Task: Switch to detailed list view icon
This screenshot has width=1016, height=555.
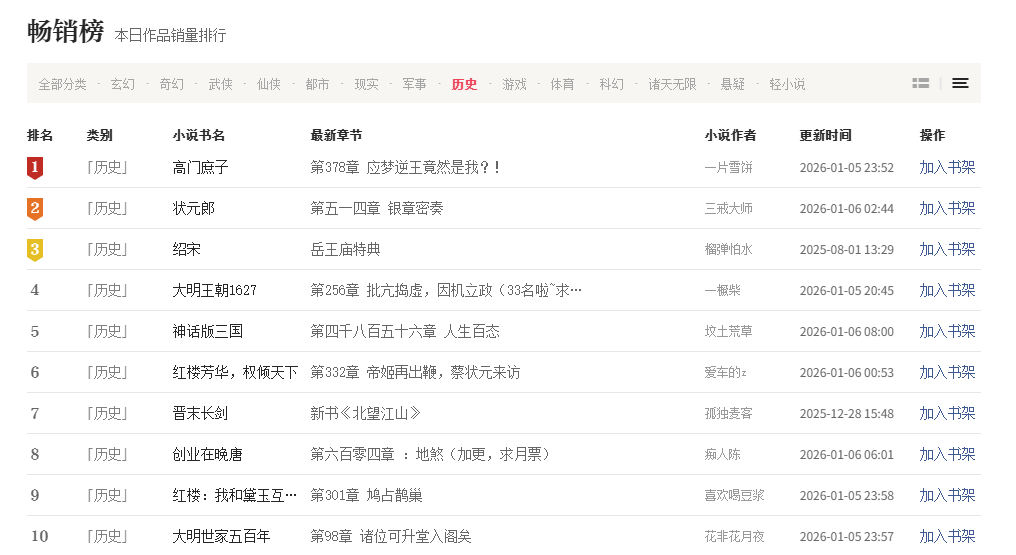Action: [921, 83]
